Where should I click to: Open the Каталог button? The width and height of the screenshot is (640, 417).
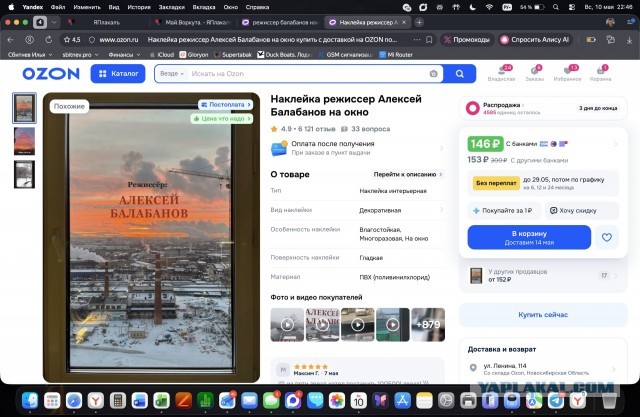tap(118, 73)
